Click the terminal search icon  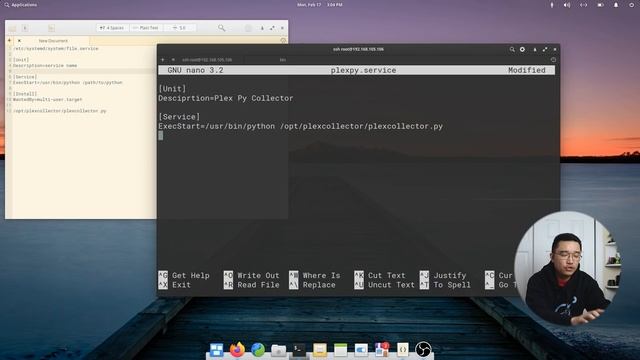(512, 49)
